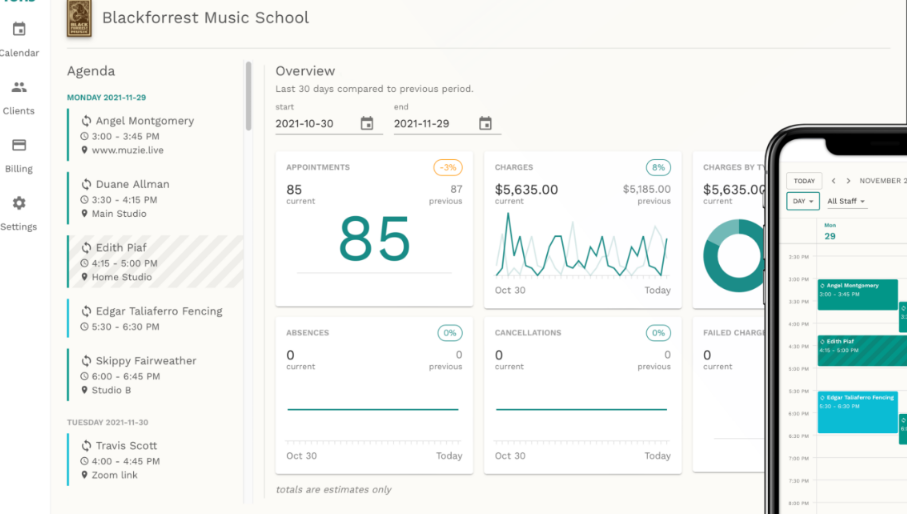Open the All Staff dropdown on phone

pos(846,201)
